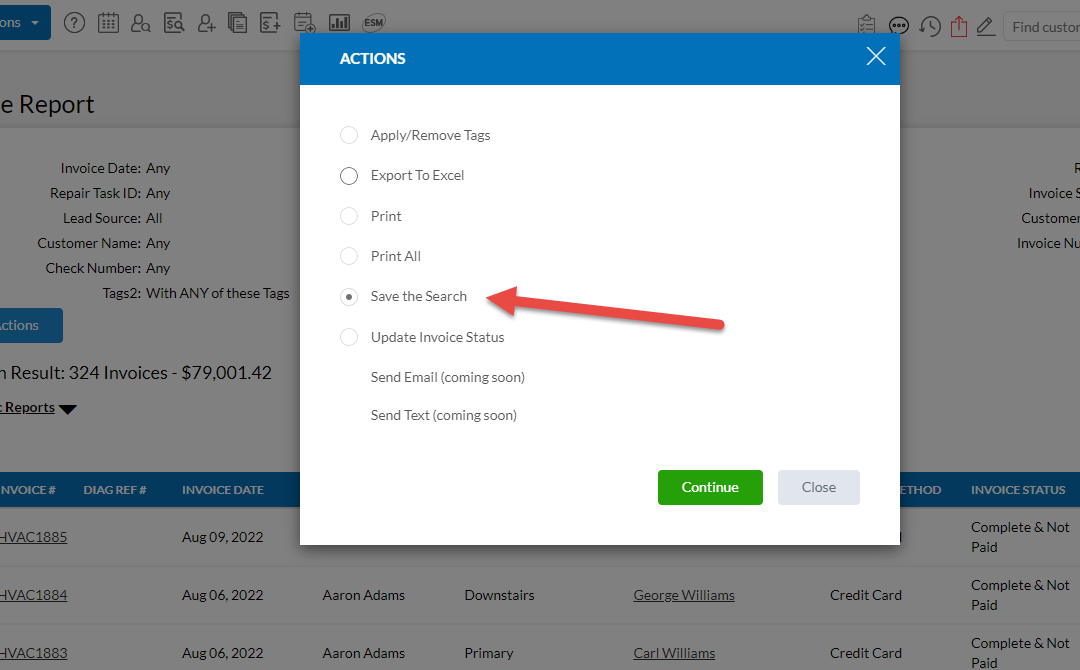The width and height of the screenshot is (1080, 670).
Task: Open the Help icon
Action: pos(74,22)
